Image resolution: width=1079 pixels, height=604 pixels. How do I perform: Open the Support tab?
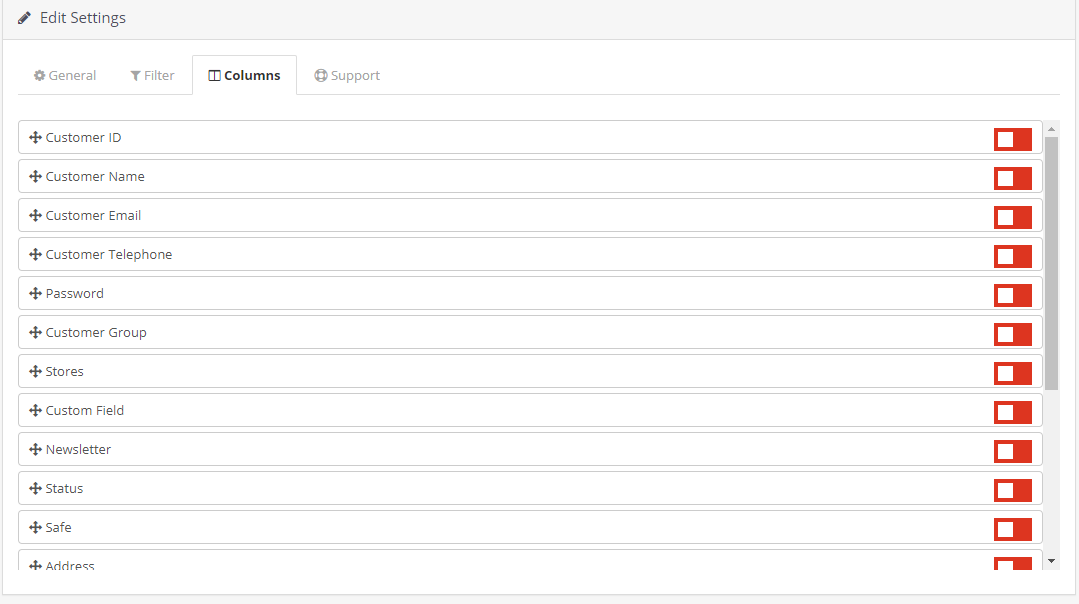pos(347,76)
